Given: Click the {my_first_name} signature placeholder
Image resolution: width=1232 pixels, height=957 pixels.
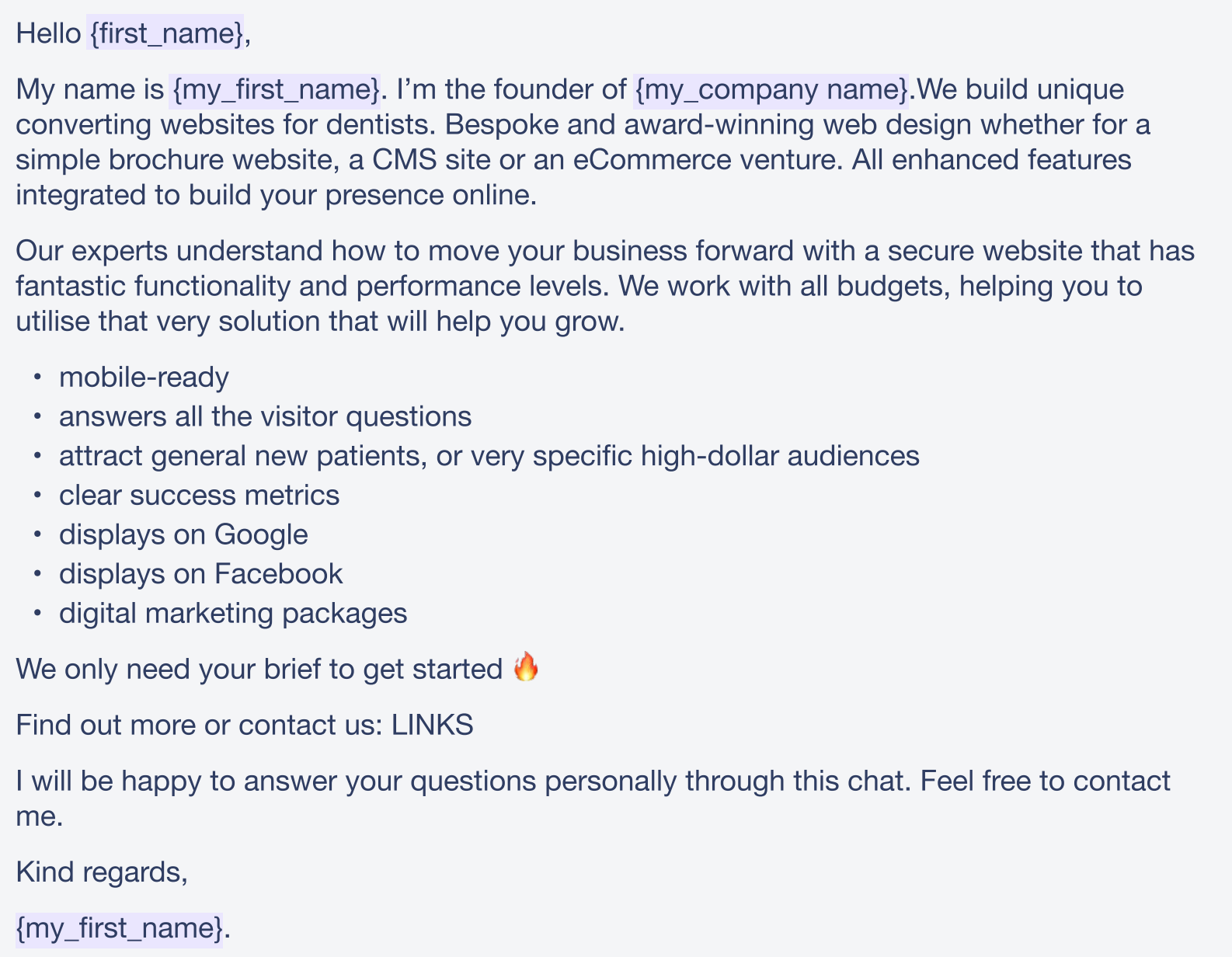Looking at the screenshot, I should click(x=120, y=928).
